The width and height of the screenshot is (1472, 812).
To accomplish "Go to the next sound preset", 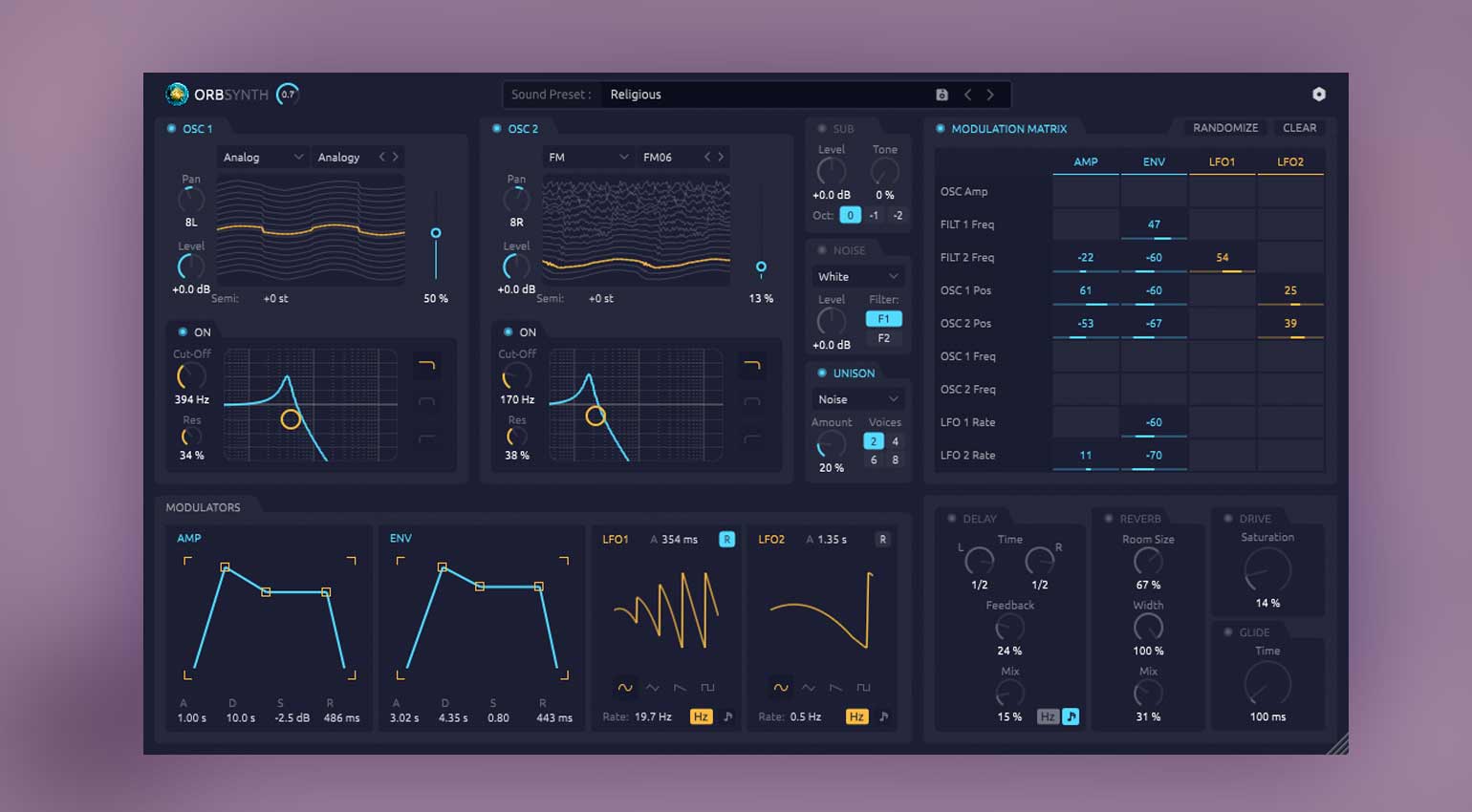I will pos(990,95).
